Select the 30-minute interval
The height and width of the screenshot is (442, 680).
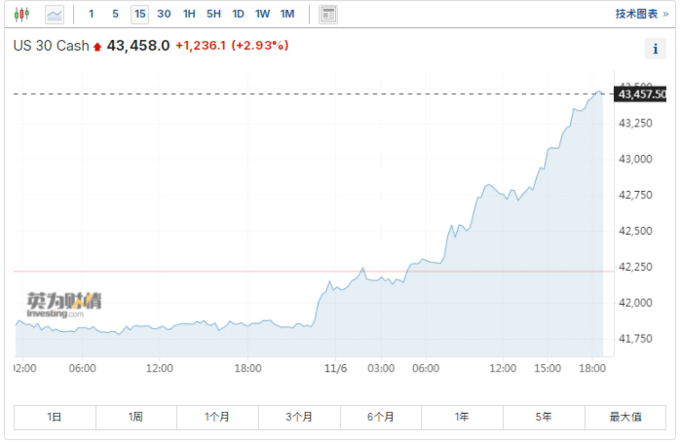pos(164,15)
